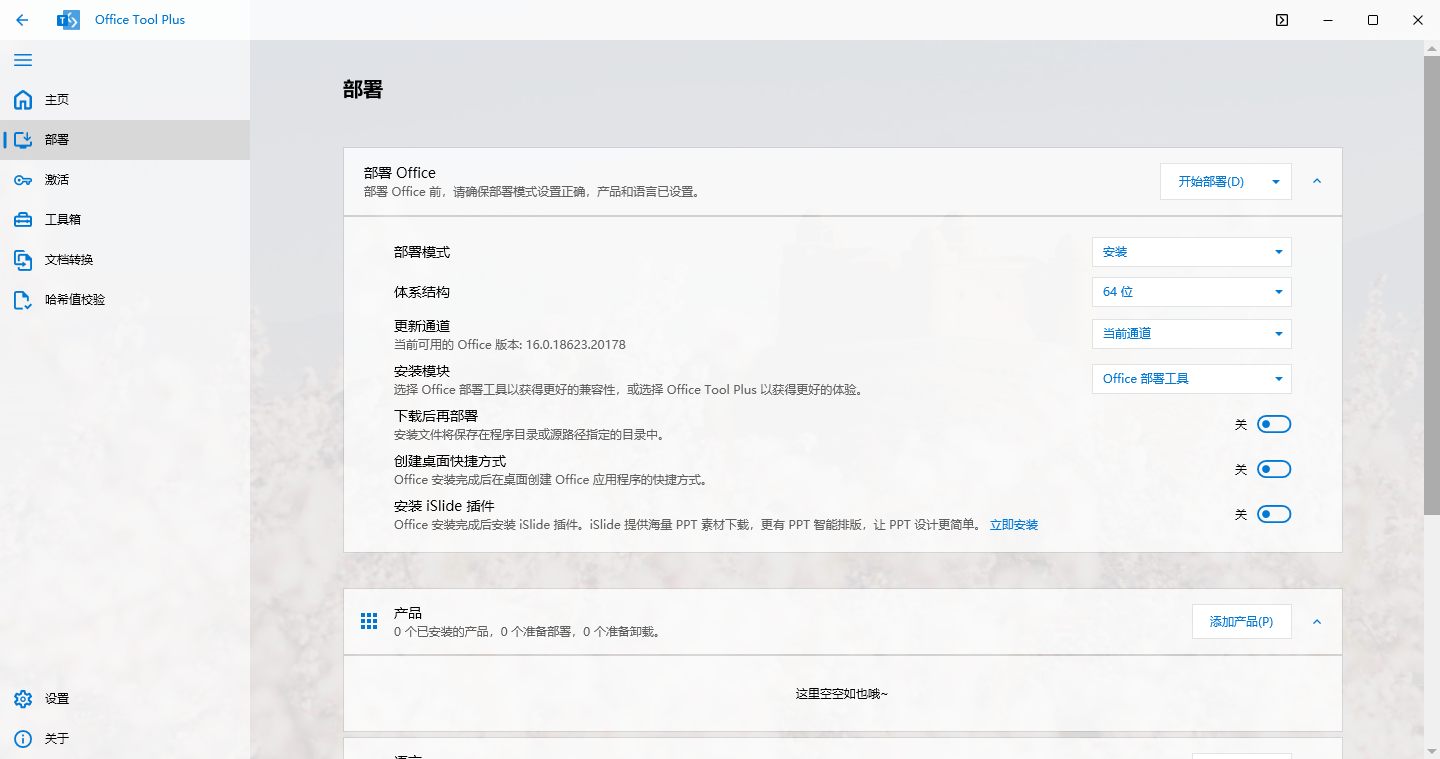Click the back arrow icon
The image size is (1440, 759).
click(22, 20)
